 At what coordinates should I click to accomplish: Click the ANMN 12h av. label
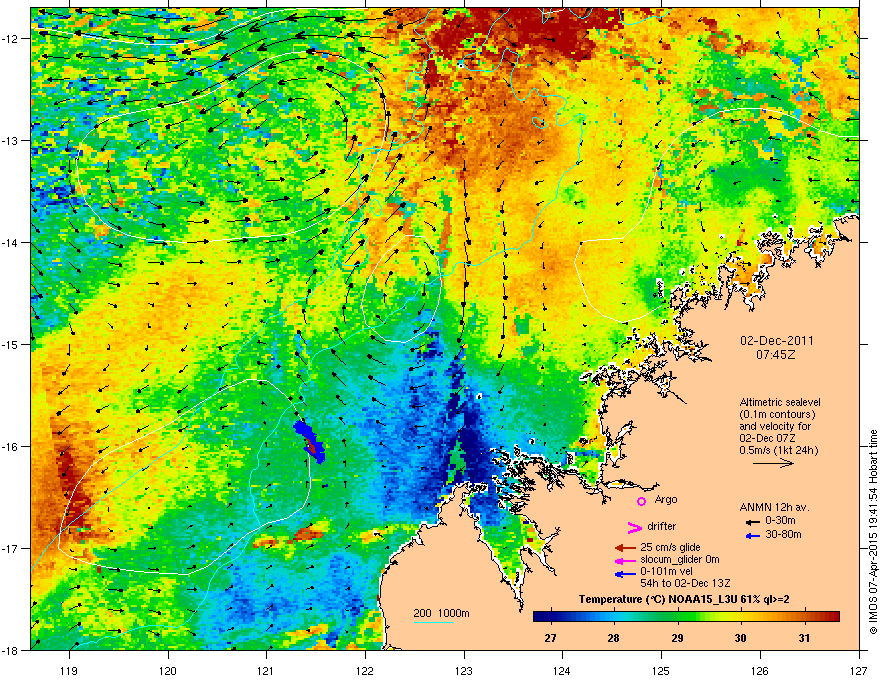774,508
